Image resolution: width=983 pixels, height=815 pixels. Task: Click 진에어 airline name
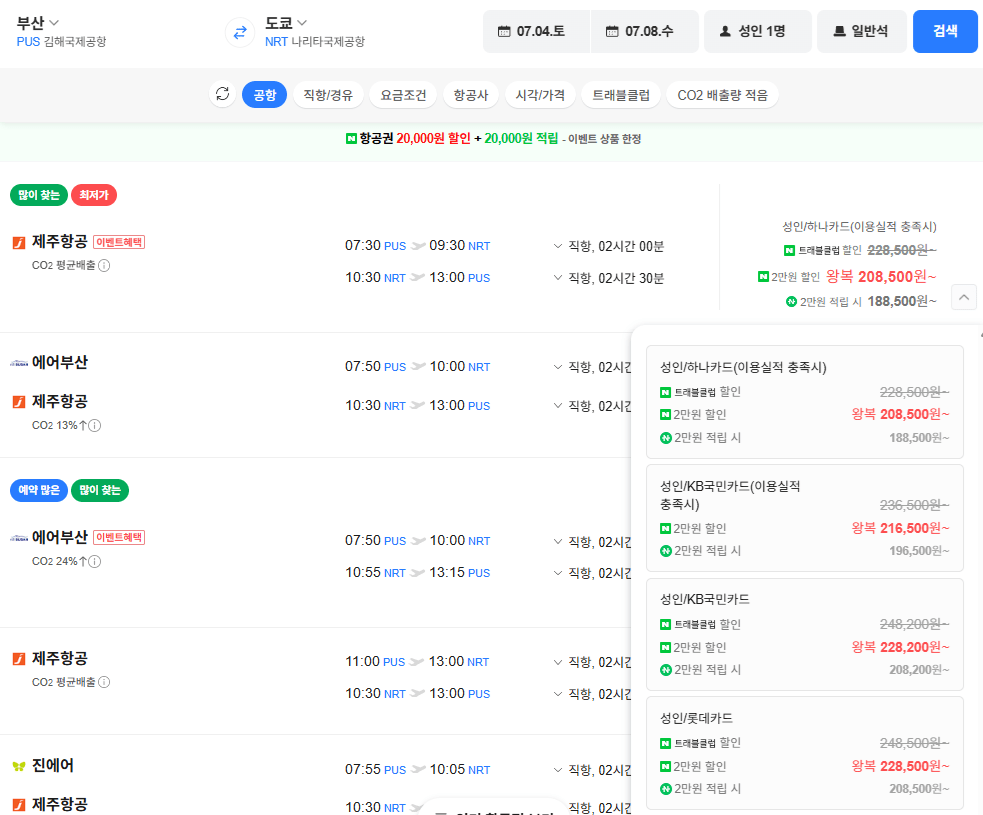coord(53,765)
